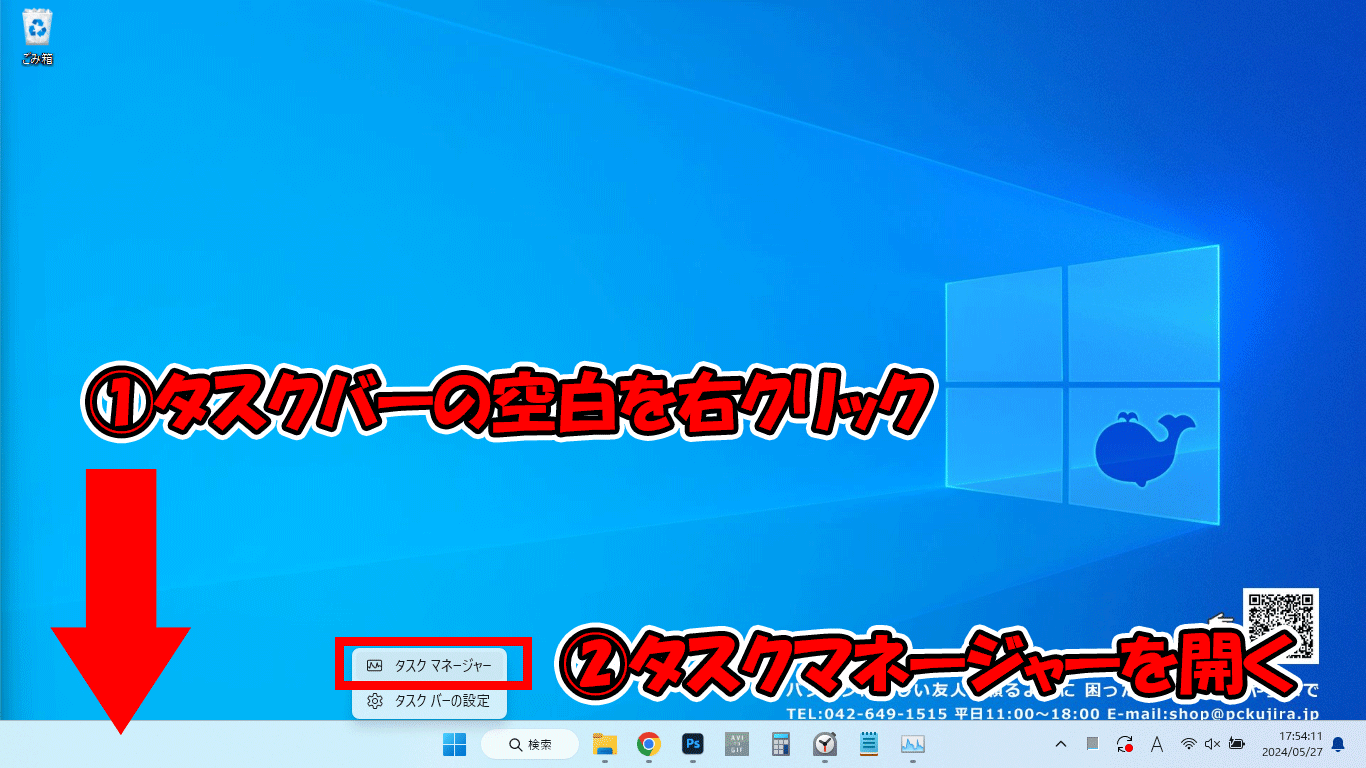This screenshot has height=768, width=1366.
Task: Launch Adobe Photoshop from the taskbar
Action: (x=692, y=744)
